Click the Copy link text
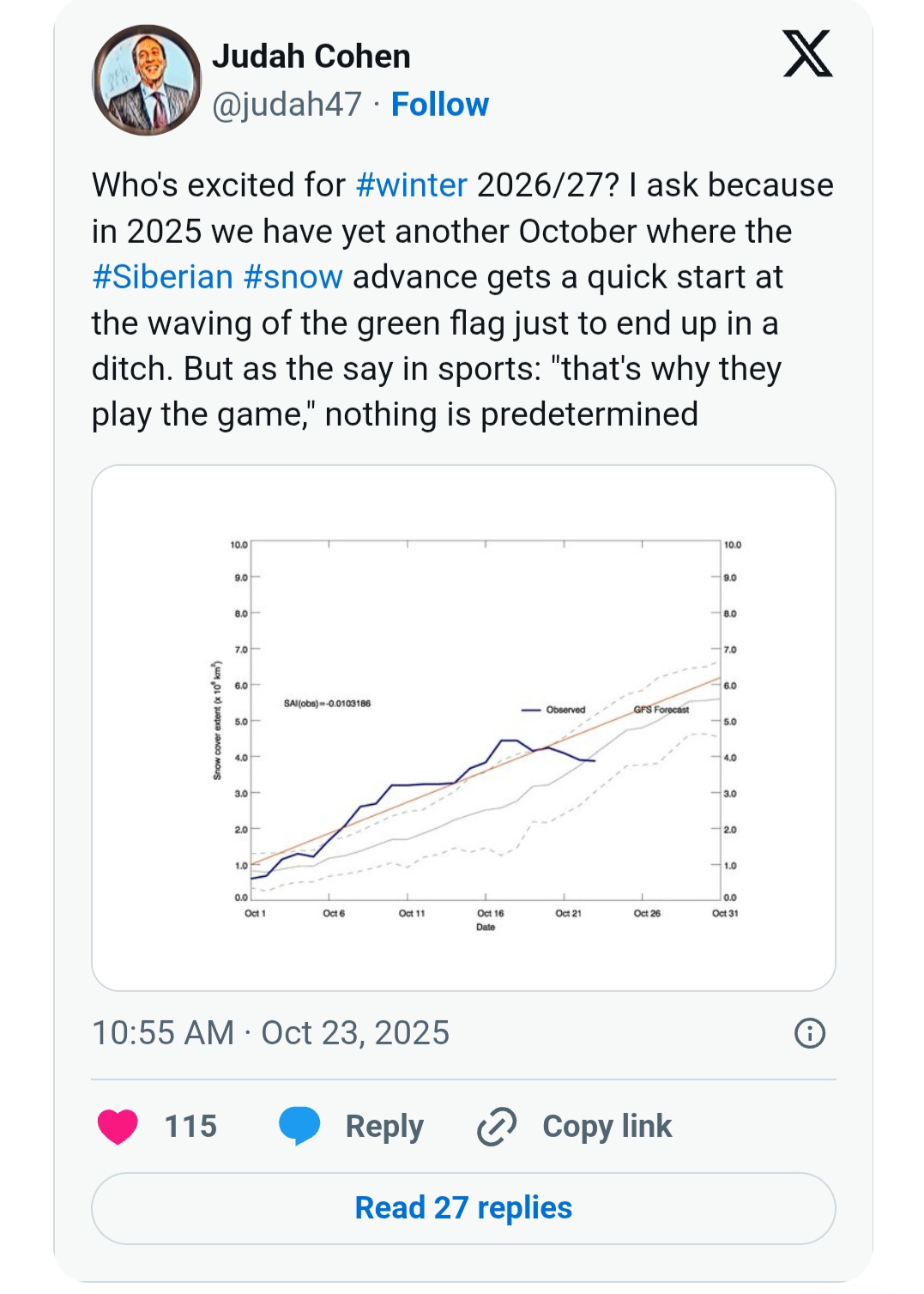 tap(607, 1126)
